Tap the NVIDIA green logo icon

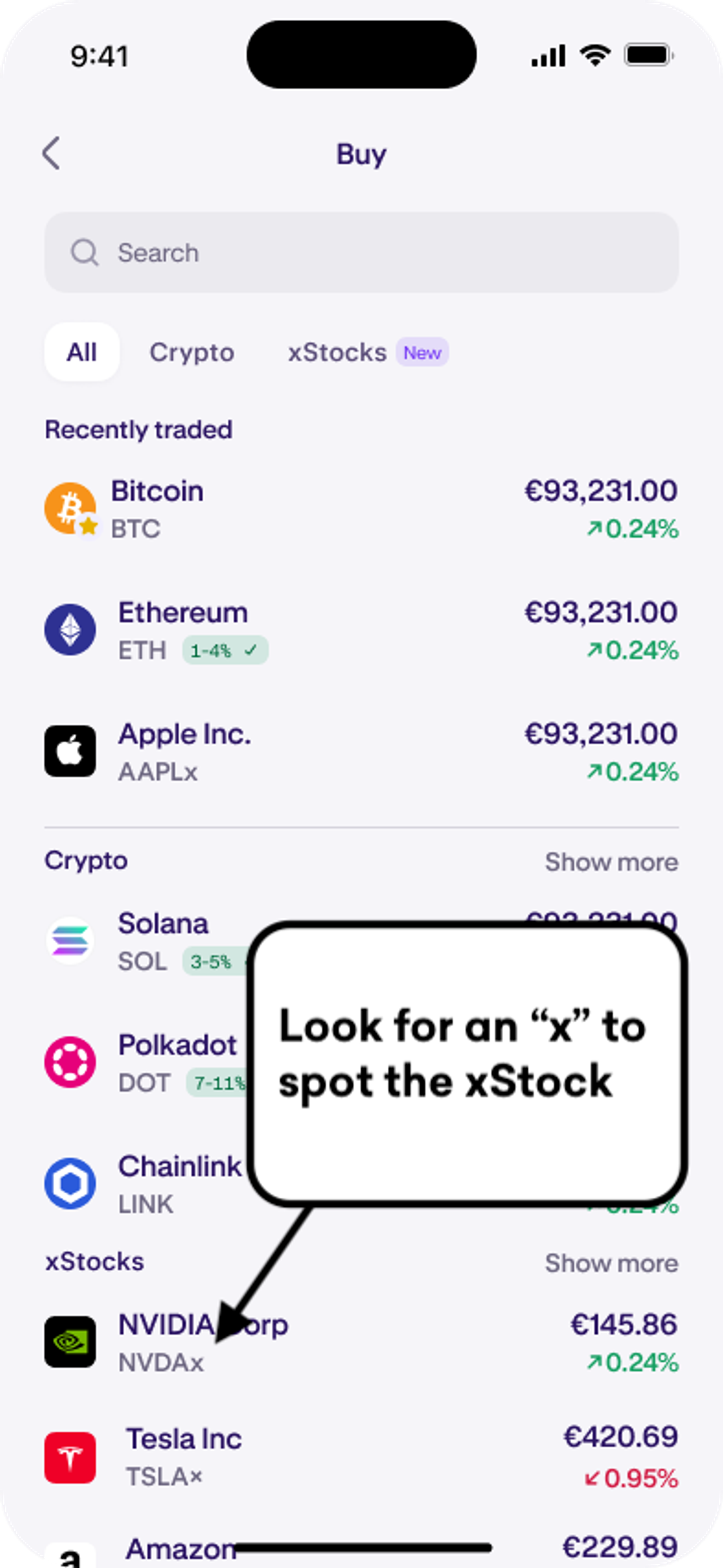pos(70,1342)
